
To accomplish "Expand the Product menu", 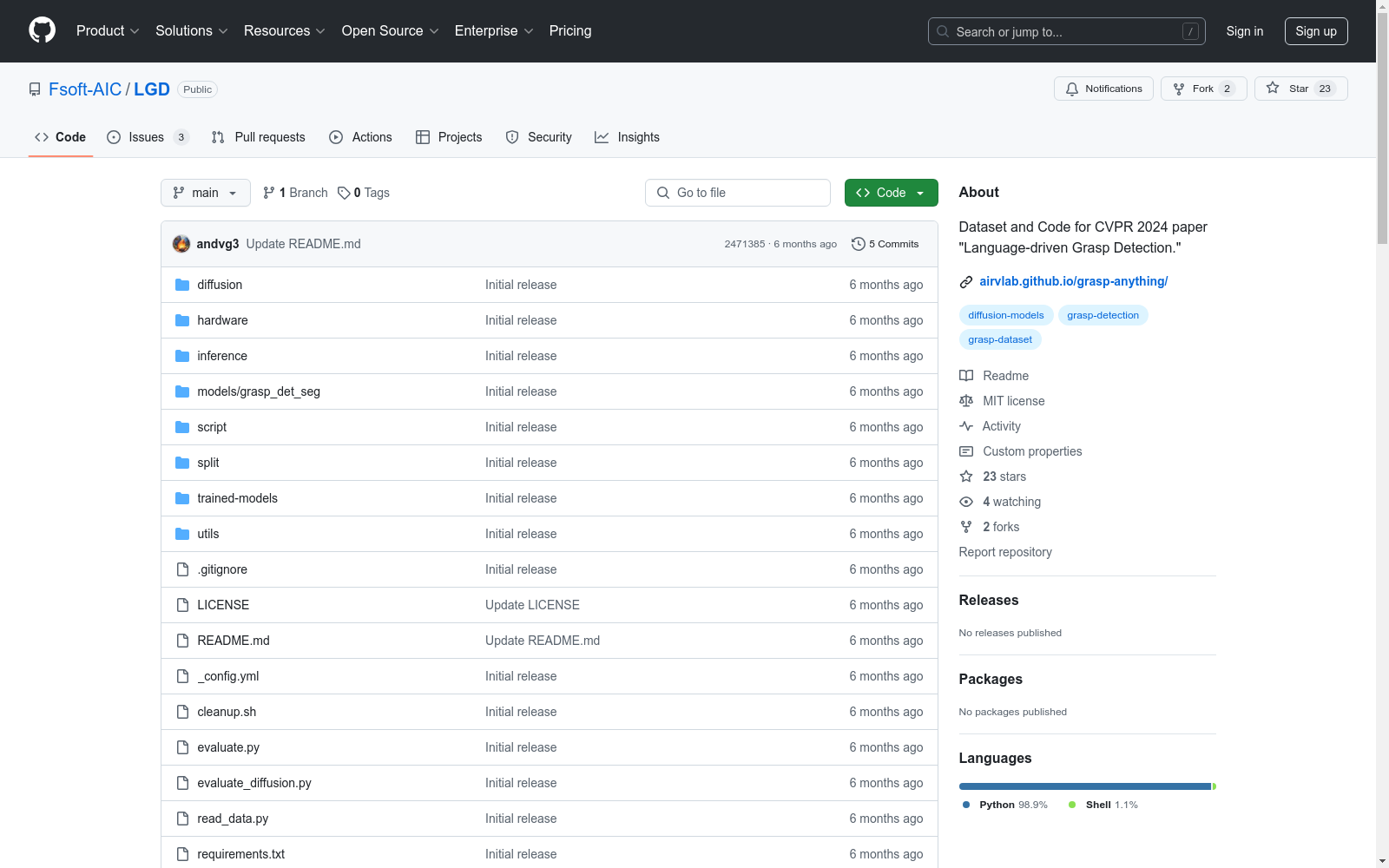I will [x=108, y=30].
